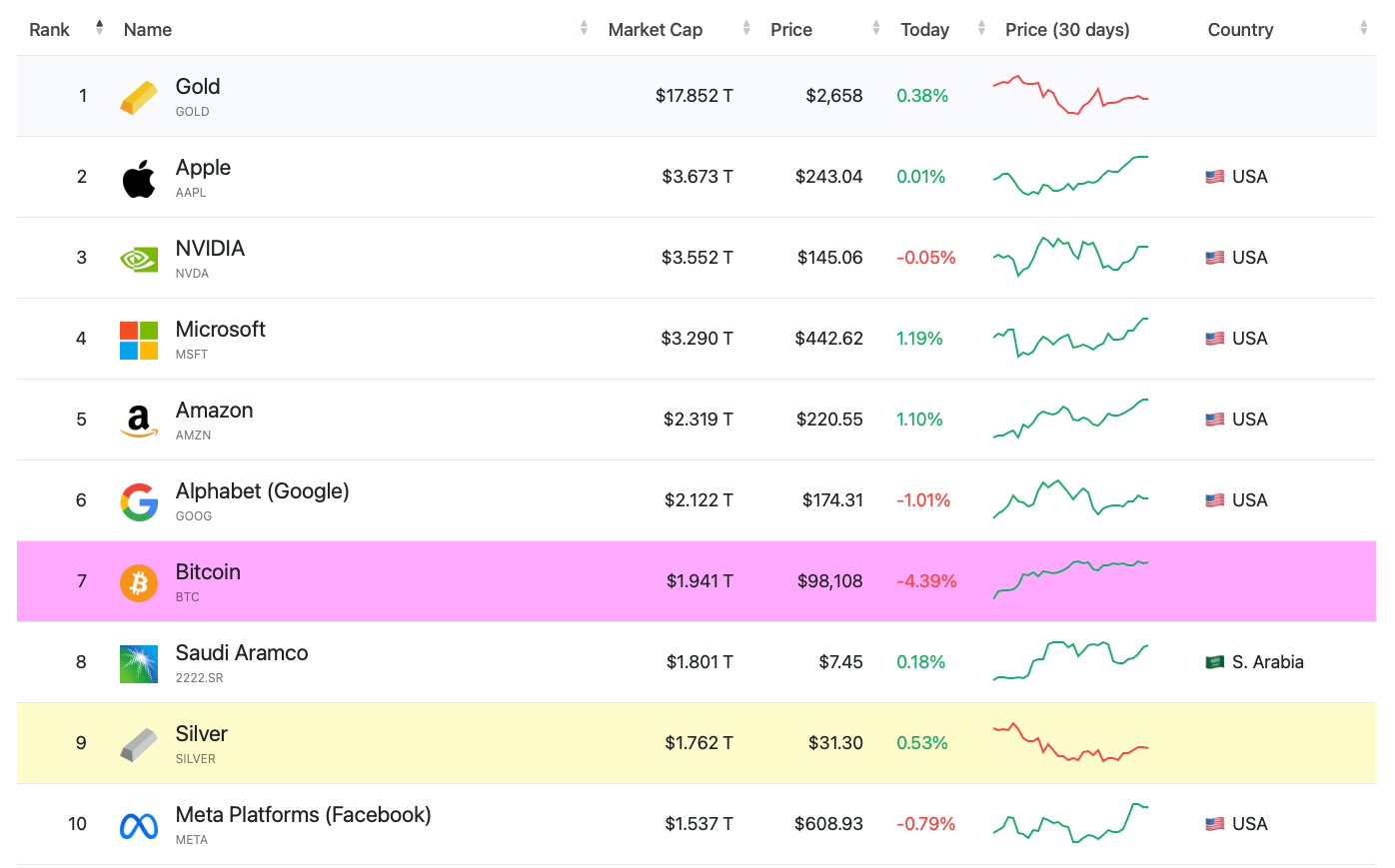
Task: Click the Today column header label
Action: [x=925, y=30]
